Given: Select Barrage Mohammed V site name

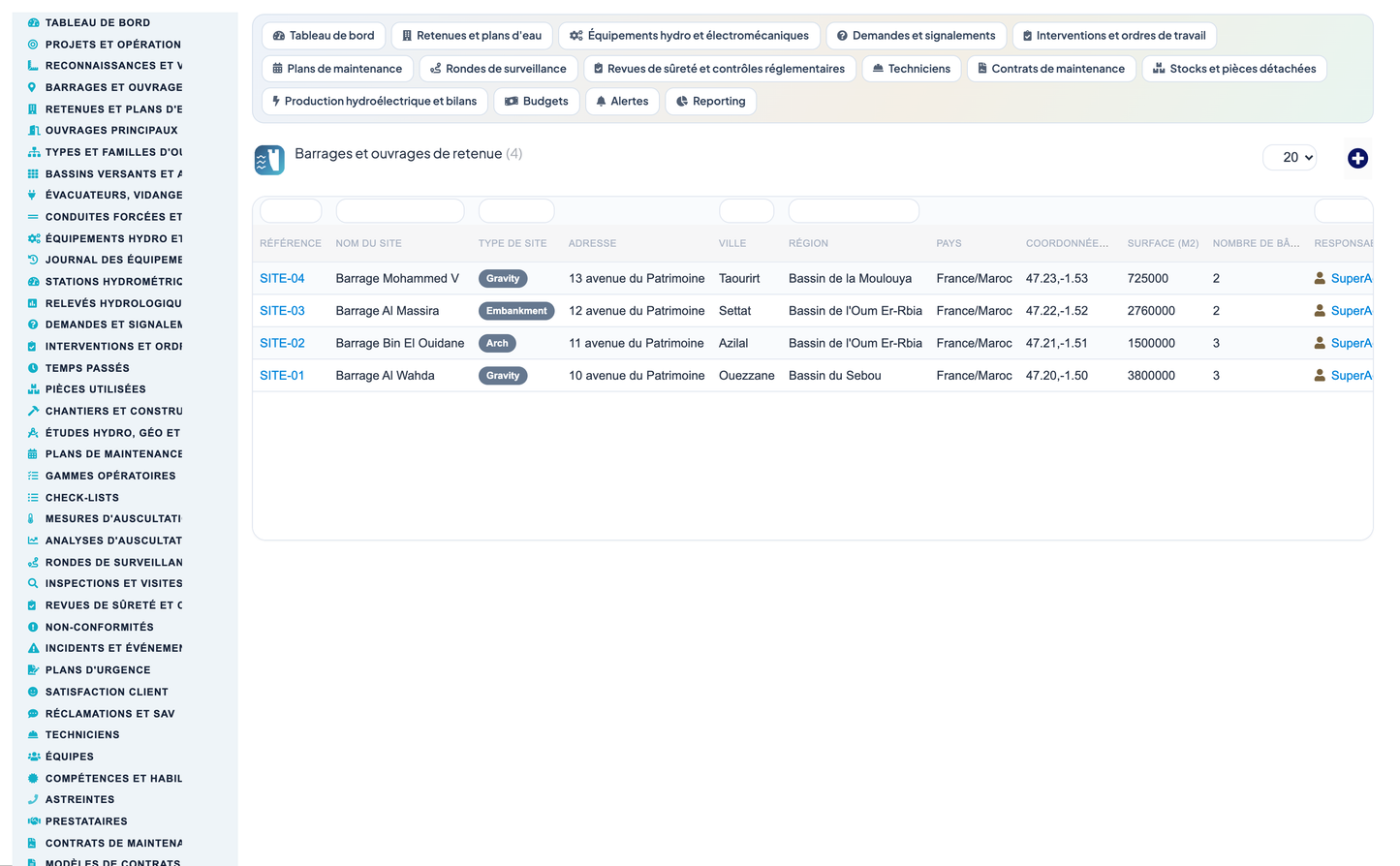Looking at the screenshot, I should pos(397,279).
